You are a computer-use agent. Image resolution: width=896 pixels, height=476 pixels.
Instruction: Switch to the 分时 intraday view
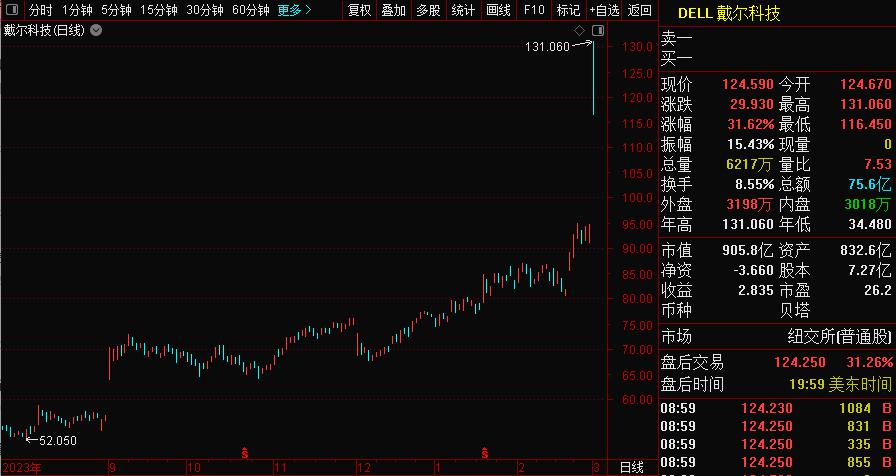pos(40,10)
